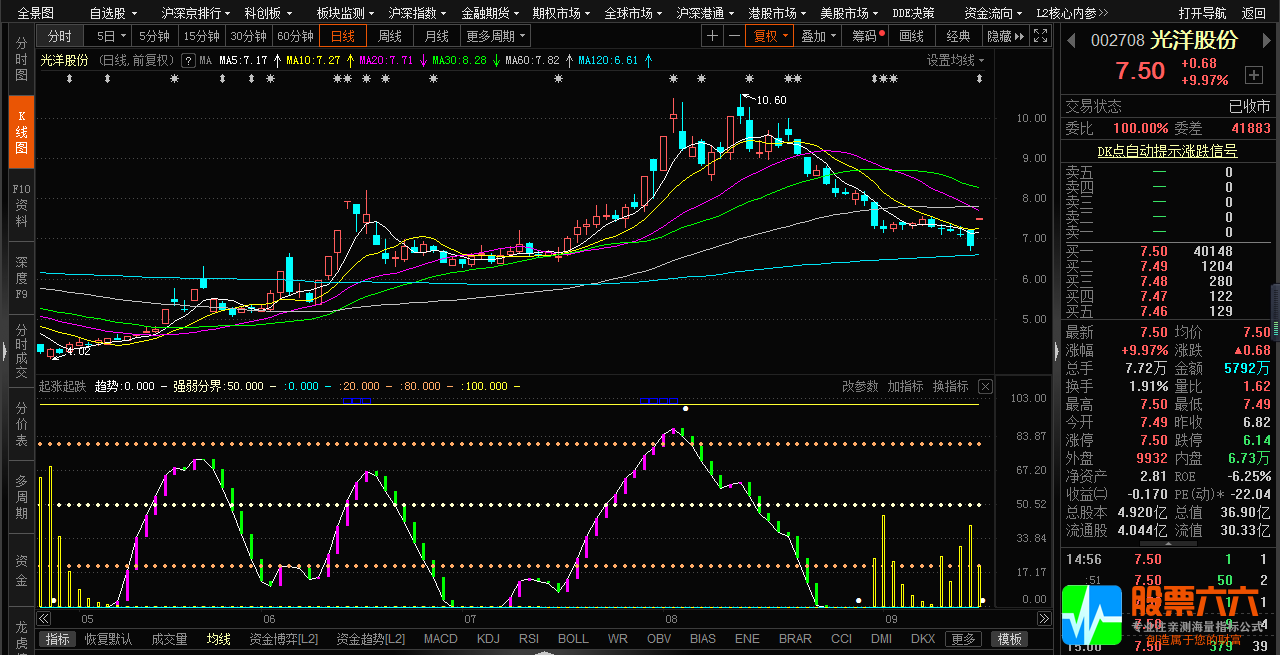Open 全景图 menu item
The width and height of the screenshot is (1280, 655).
[x=37, y=13]
